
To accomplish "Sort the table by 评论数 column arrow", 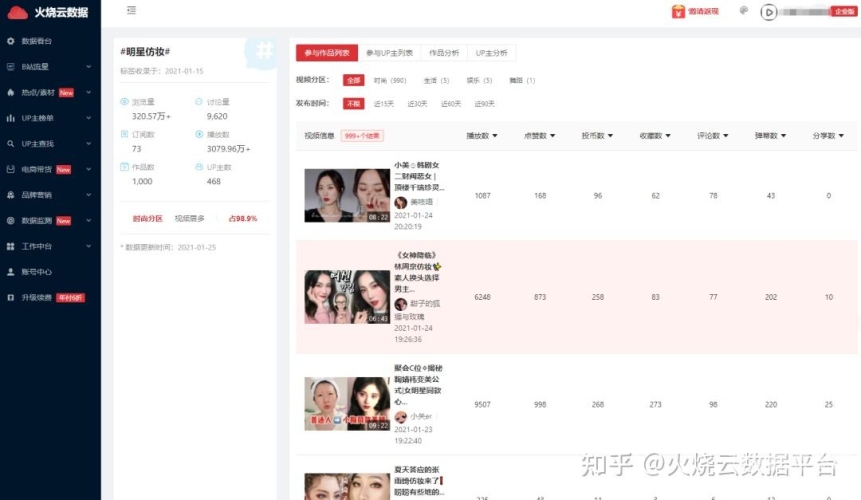I will click(x=725, y=136).
